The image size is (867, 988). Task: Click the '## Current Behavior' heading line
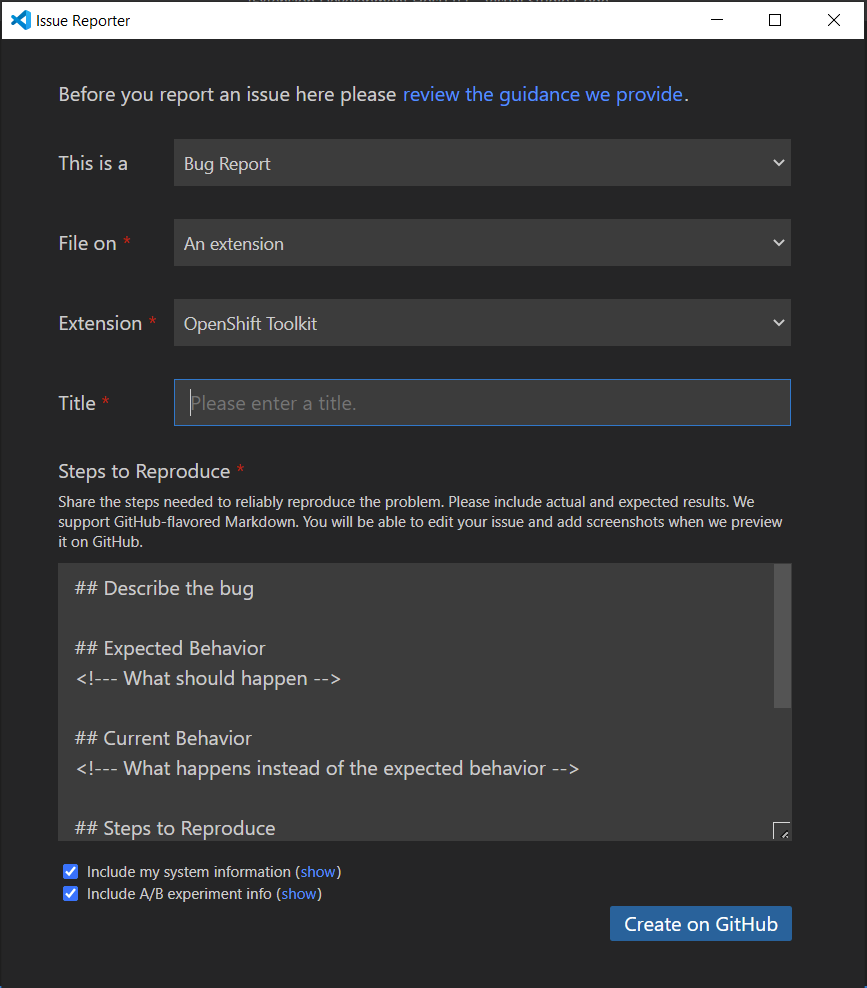163,738
